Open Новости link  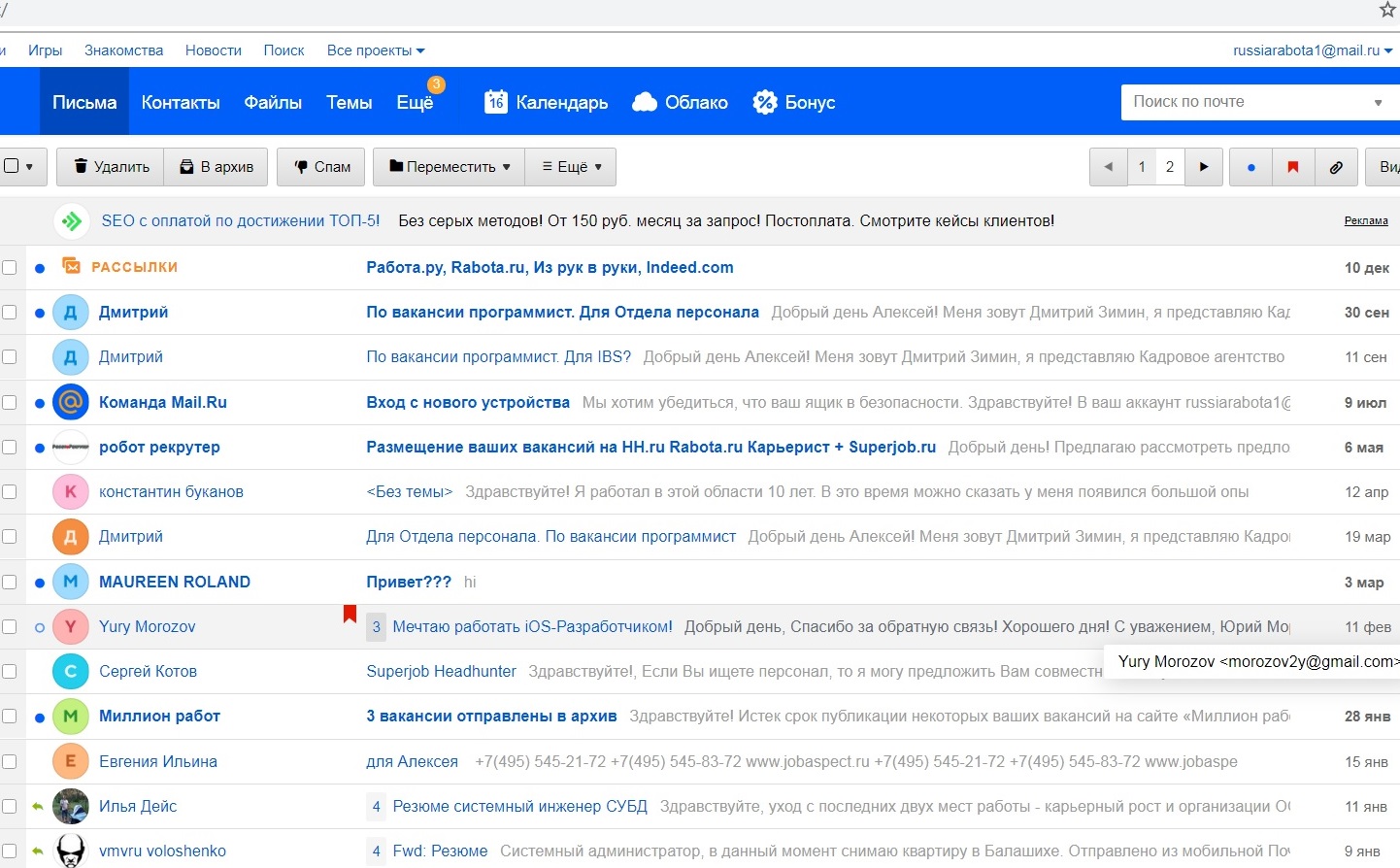(214, 50)
